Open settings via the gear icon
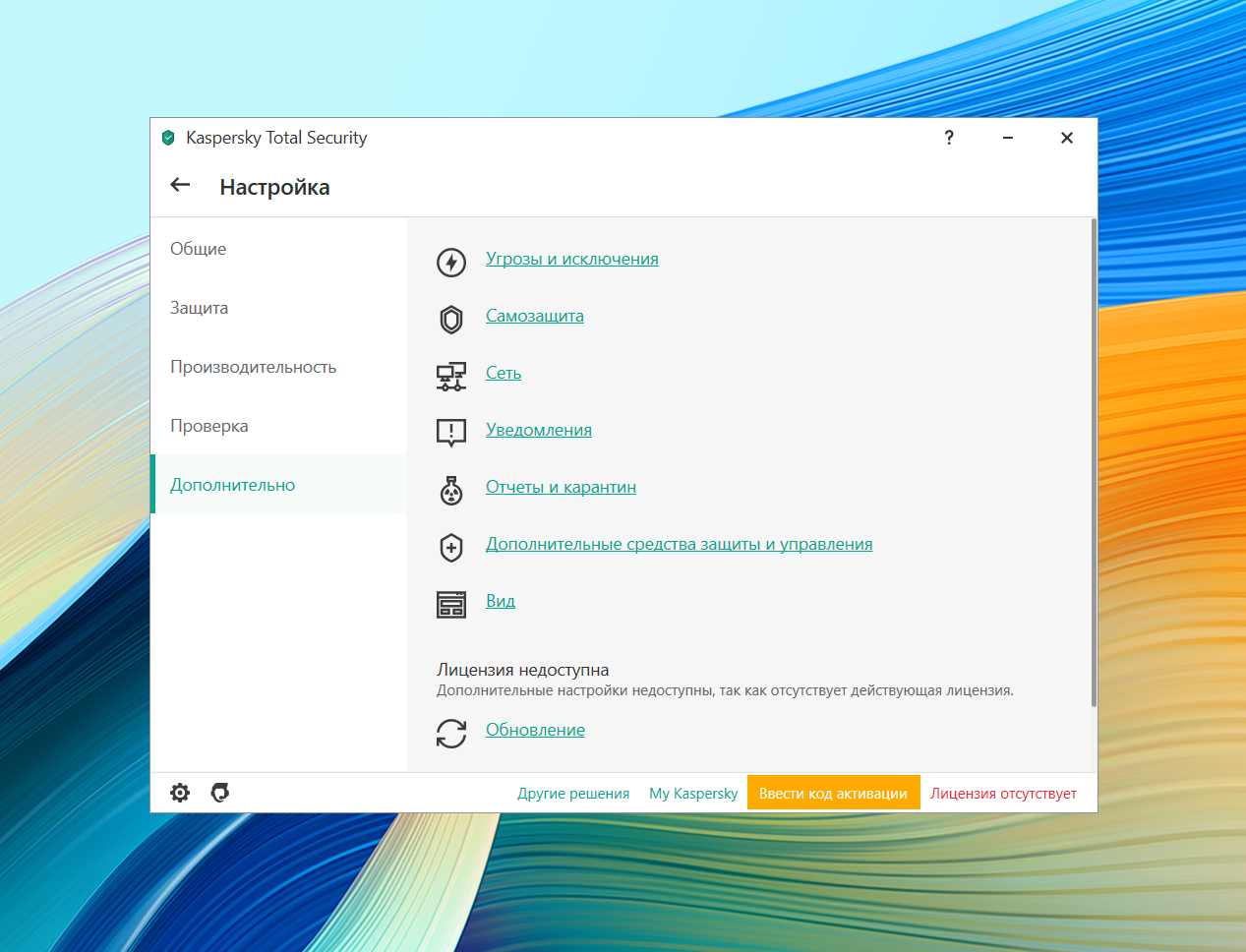The image size is (1246, 952). (x=180, y=793)
